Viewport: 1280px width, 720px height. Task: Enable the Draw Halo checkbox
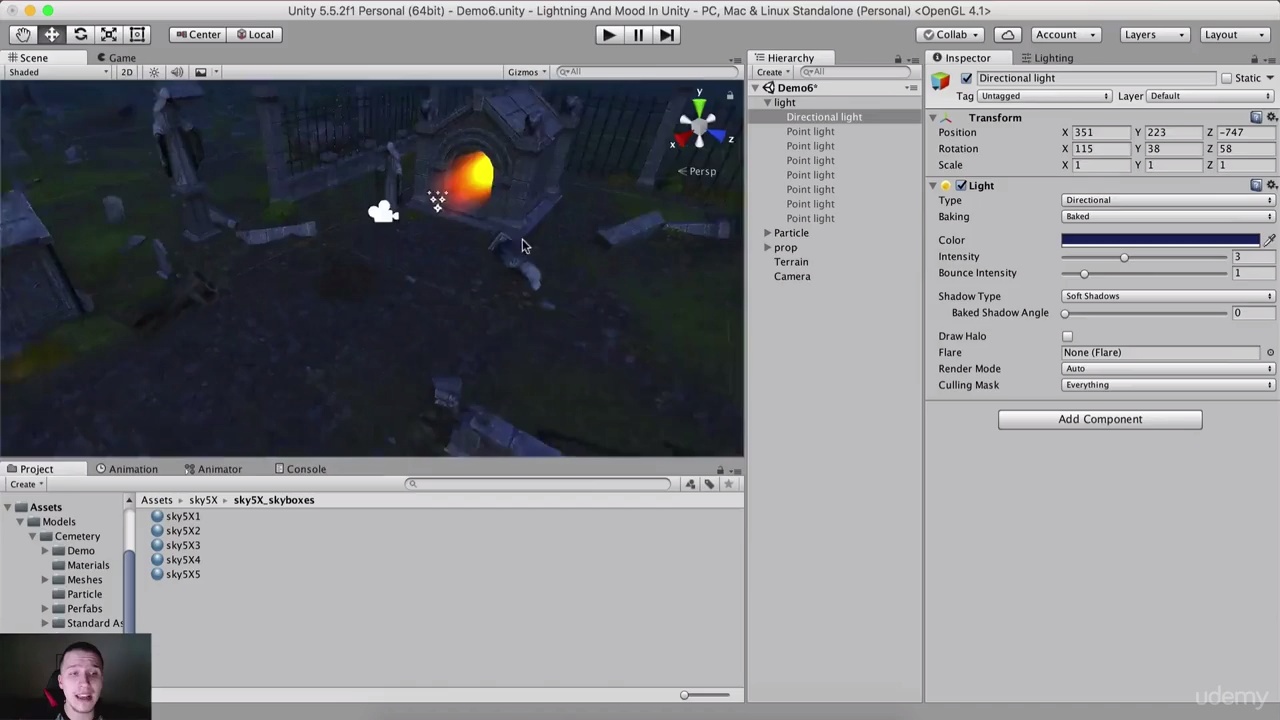click(1067, 337)
